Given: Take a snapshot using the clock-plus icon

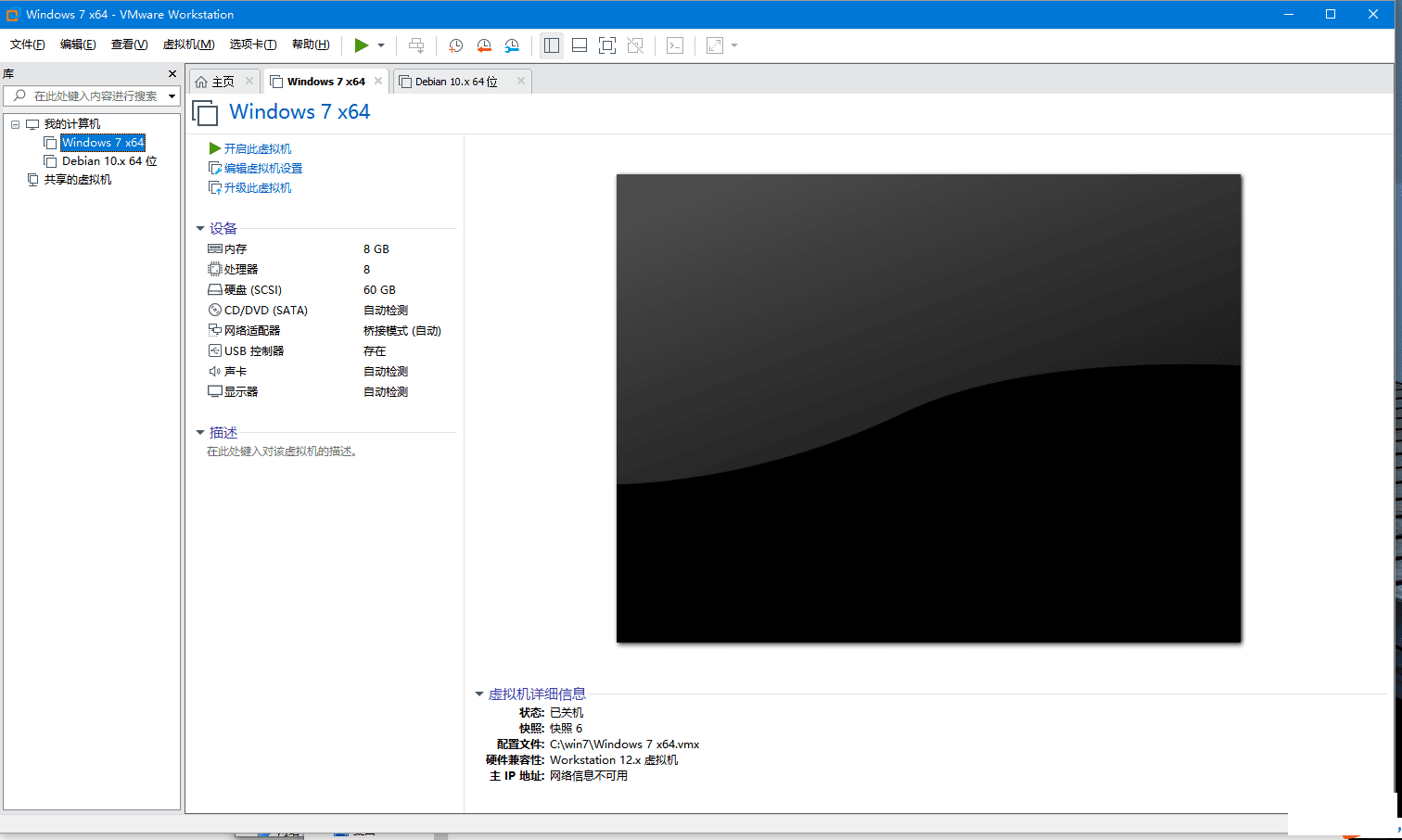Looking at the screenshot, I should 456,45.
